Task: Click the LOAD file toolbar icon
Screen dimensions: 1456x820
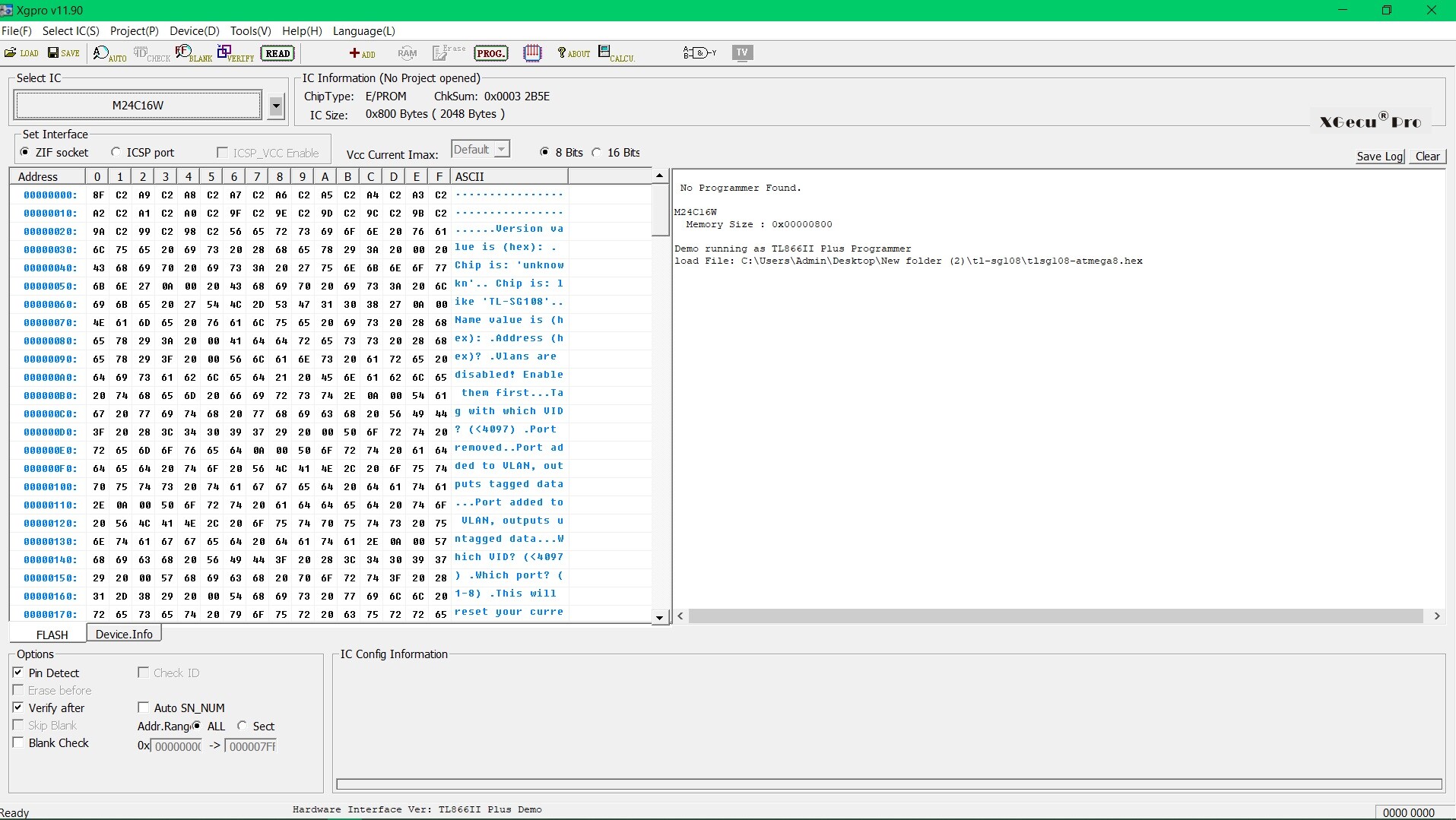Action: (x=21, y=53)
